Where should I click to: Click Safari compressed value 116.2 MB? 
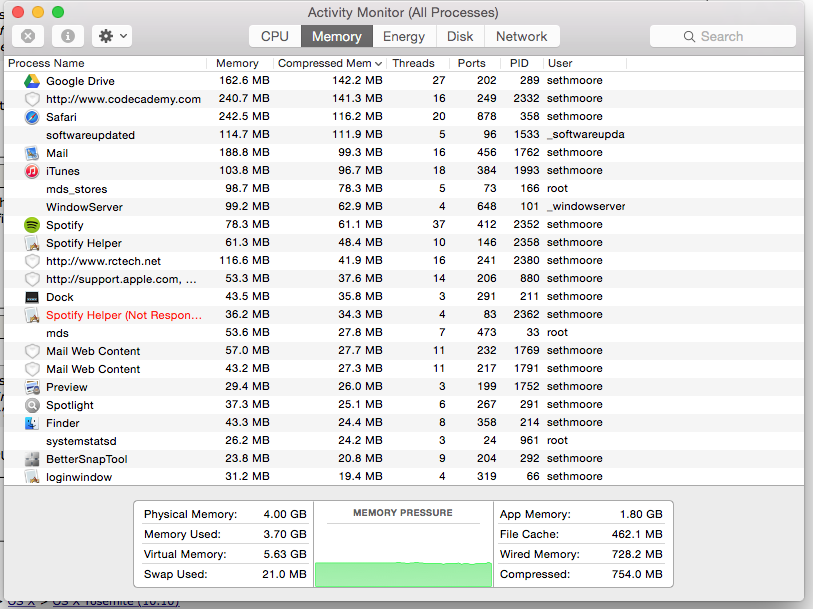(357, 116)
